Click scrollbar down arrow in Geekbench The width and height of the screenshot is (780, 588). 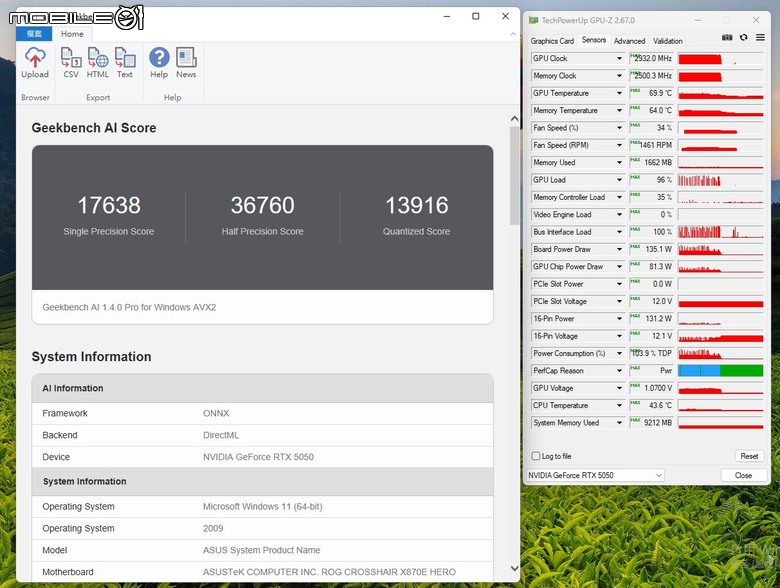(x=514, y=568)
